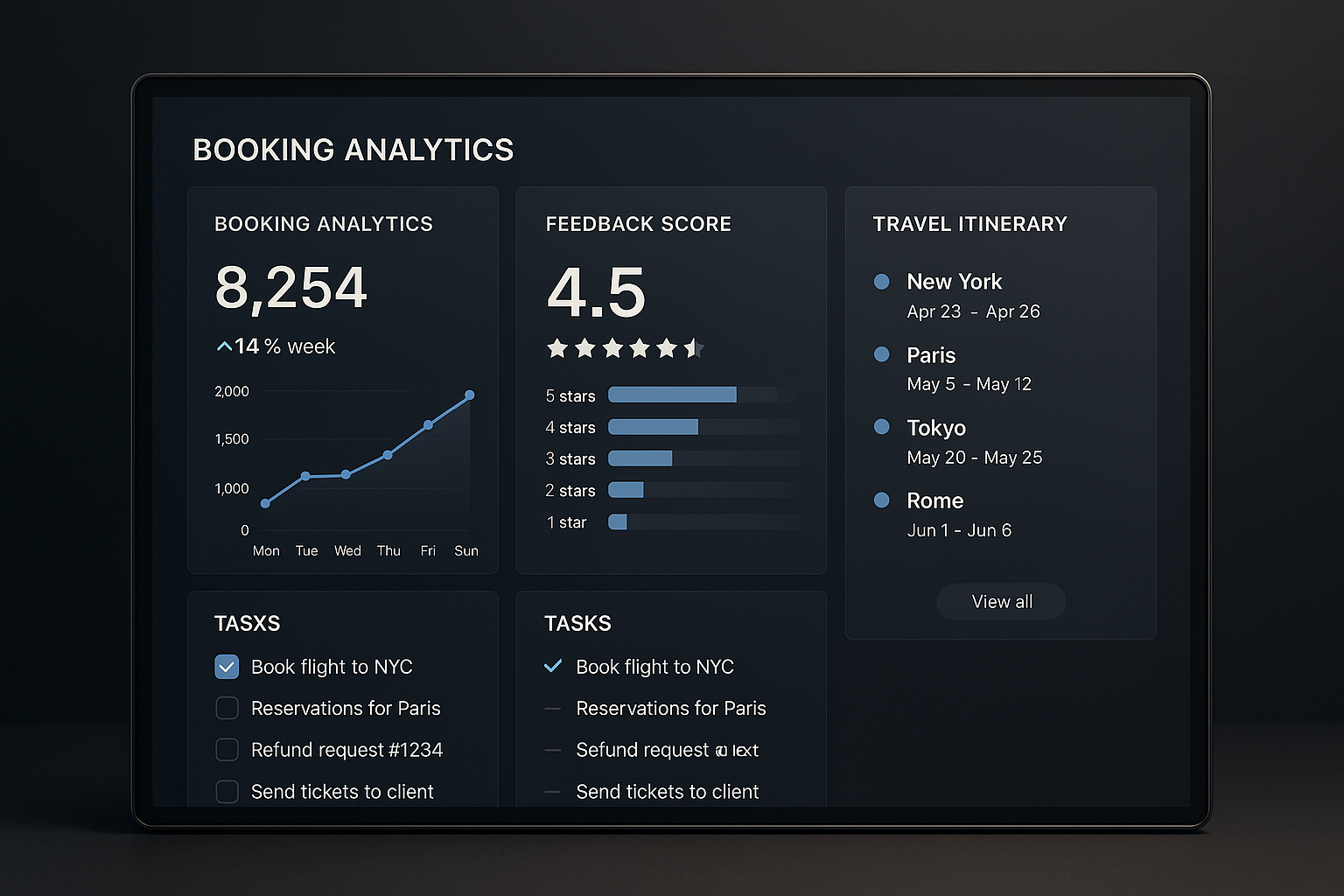Open the New York itinerary entry
The width and height of the screenshot is (1344, 896).
coord(955,282)
